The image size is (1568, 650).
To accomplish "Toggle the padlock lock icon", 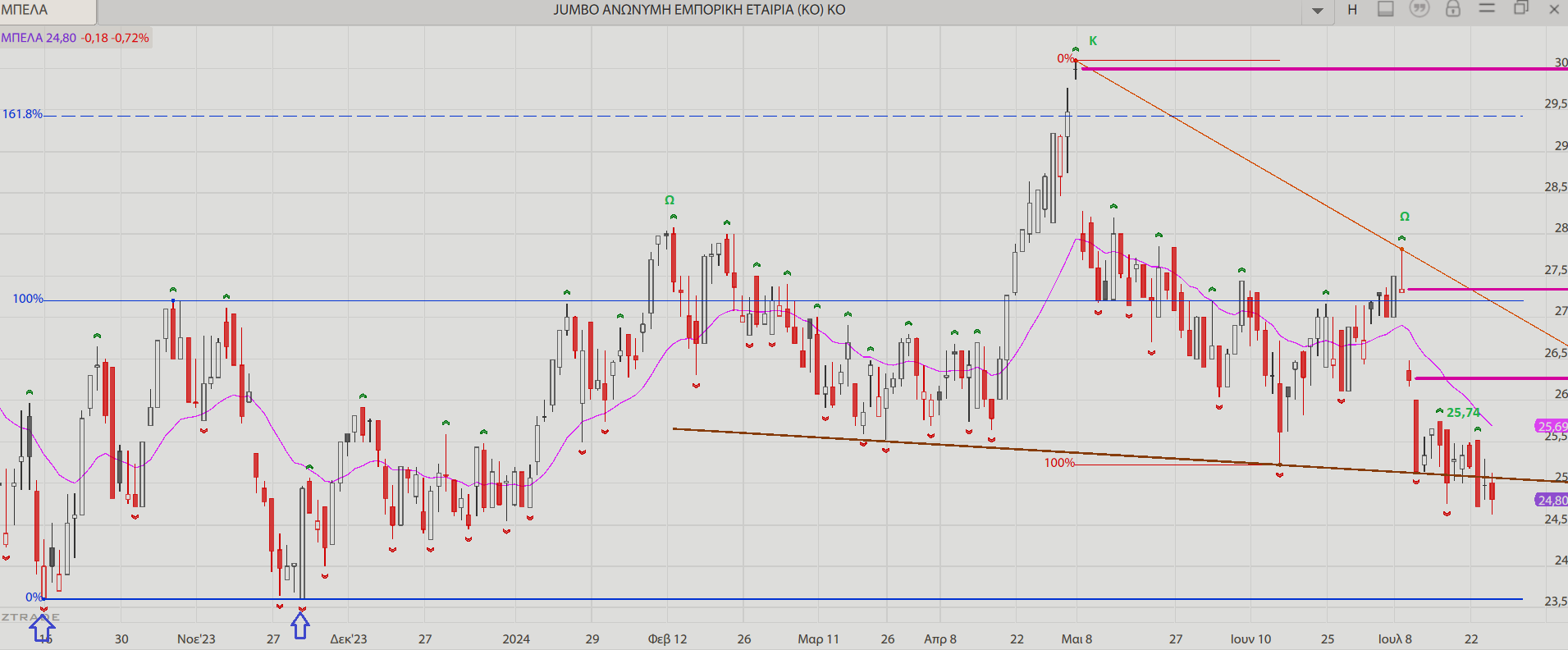I will click(x=1453, y=9).
